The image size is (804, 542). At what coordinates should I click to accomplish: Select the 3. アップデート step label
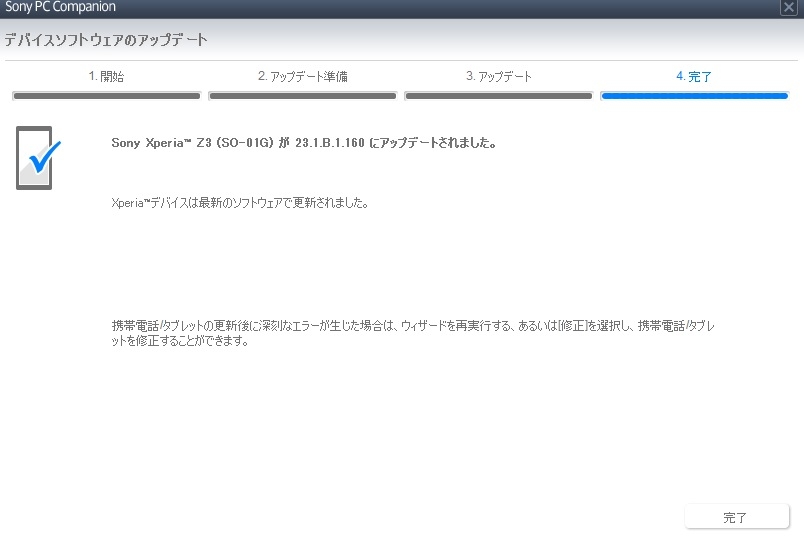pyautogui.click(x=498, y=76)
